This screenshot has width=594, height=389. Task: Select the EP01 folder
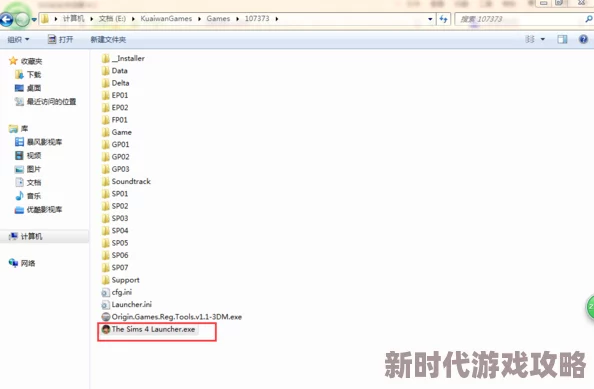(115, 95)
